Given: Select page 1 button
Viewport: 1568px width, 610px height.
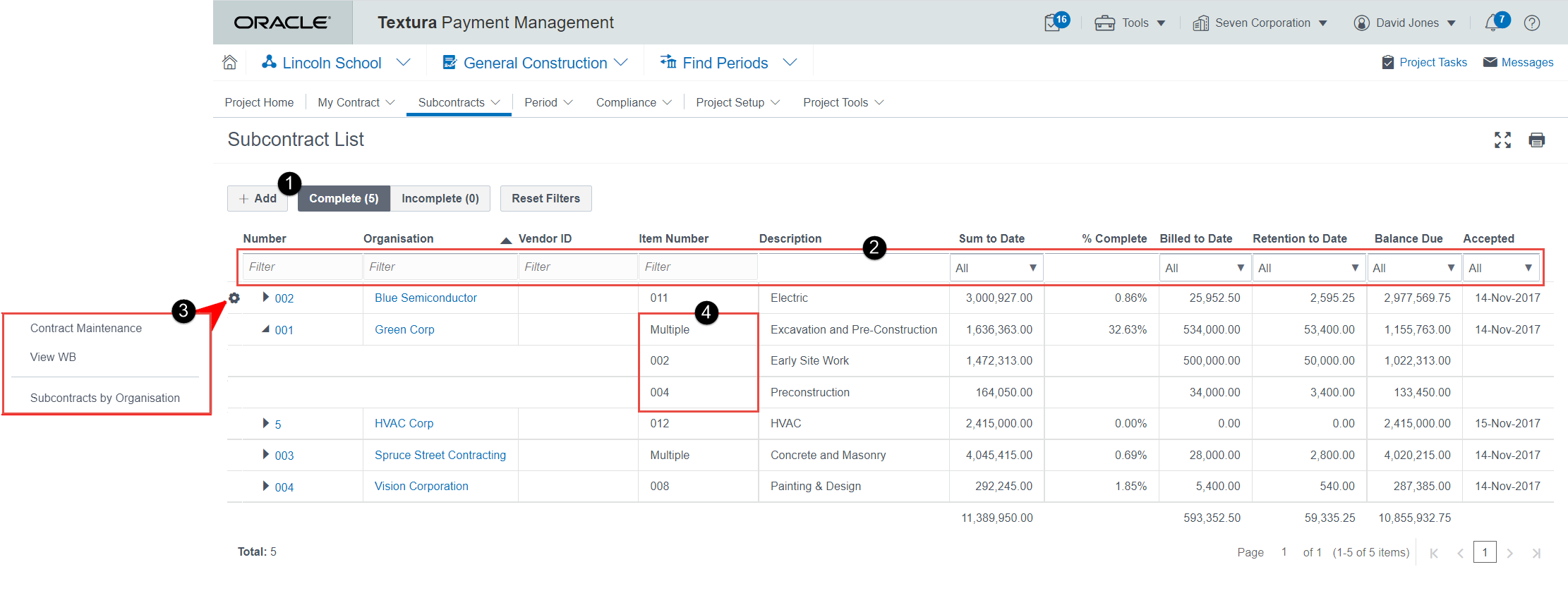Looking at the screenshot, I should pos(1485,552).
